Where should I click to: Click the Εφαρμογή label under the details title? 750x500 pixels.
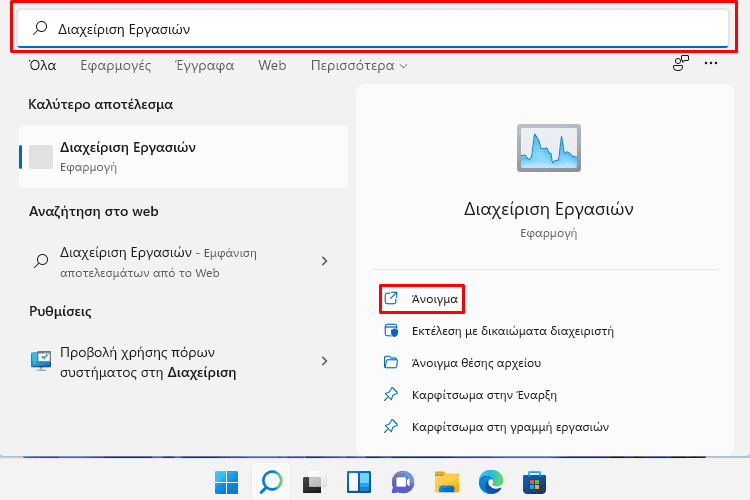(549, 233)
